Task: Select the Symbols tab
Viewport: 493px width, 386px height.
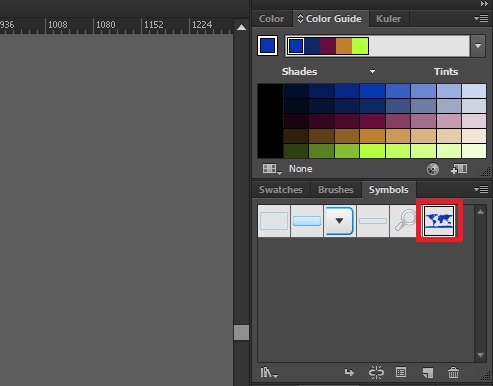Action: point(388,190)
